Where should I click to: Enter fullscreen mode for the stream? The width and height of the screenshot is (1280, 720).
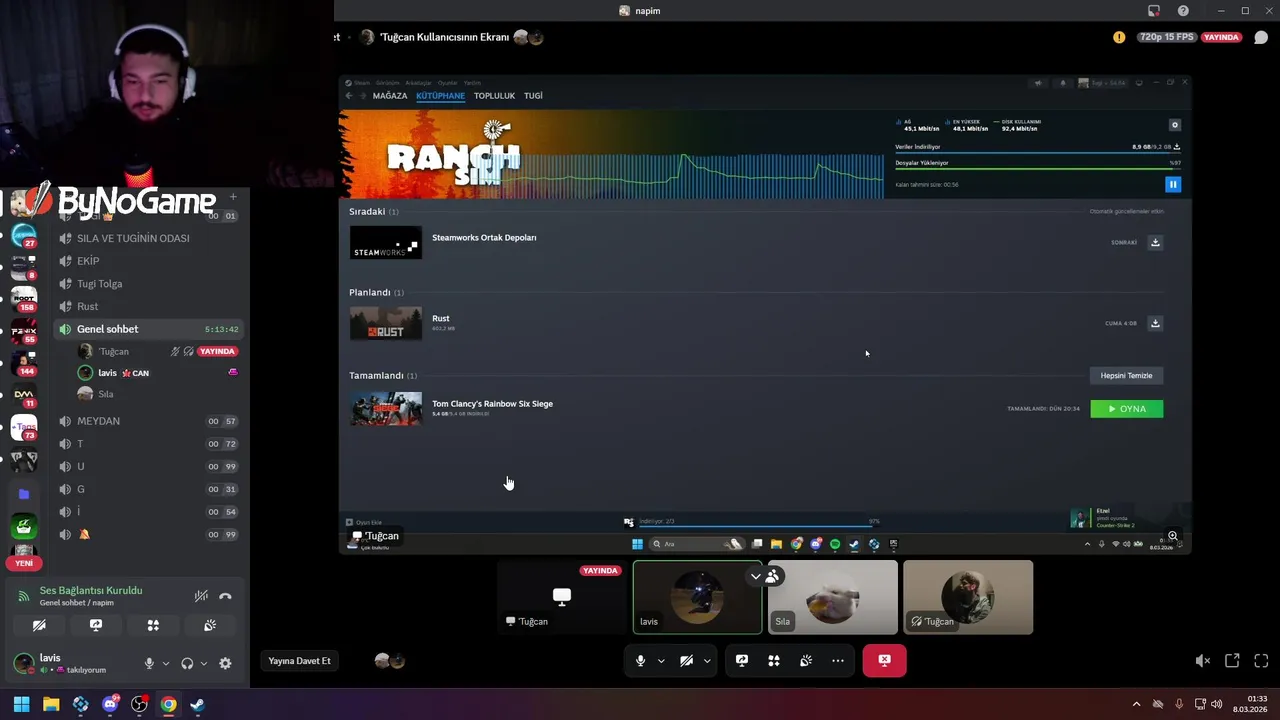[x=1261, y=661]
